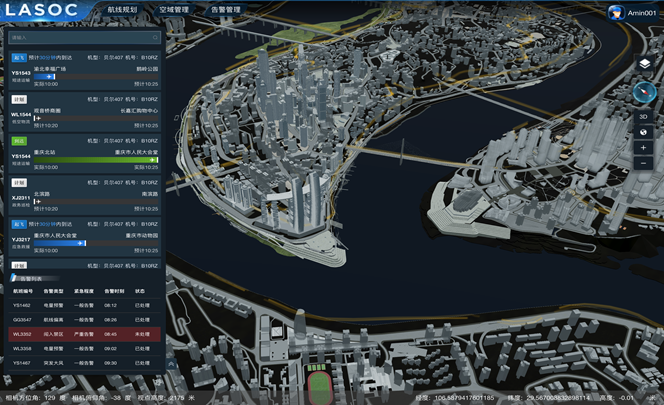Screen dimensions: 664x405
Task: Select the 起飞 status tag for YS1543
Action: click(x=18, y=58)
